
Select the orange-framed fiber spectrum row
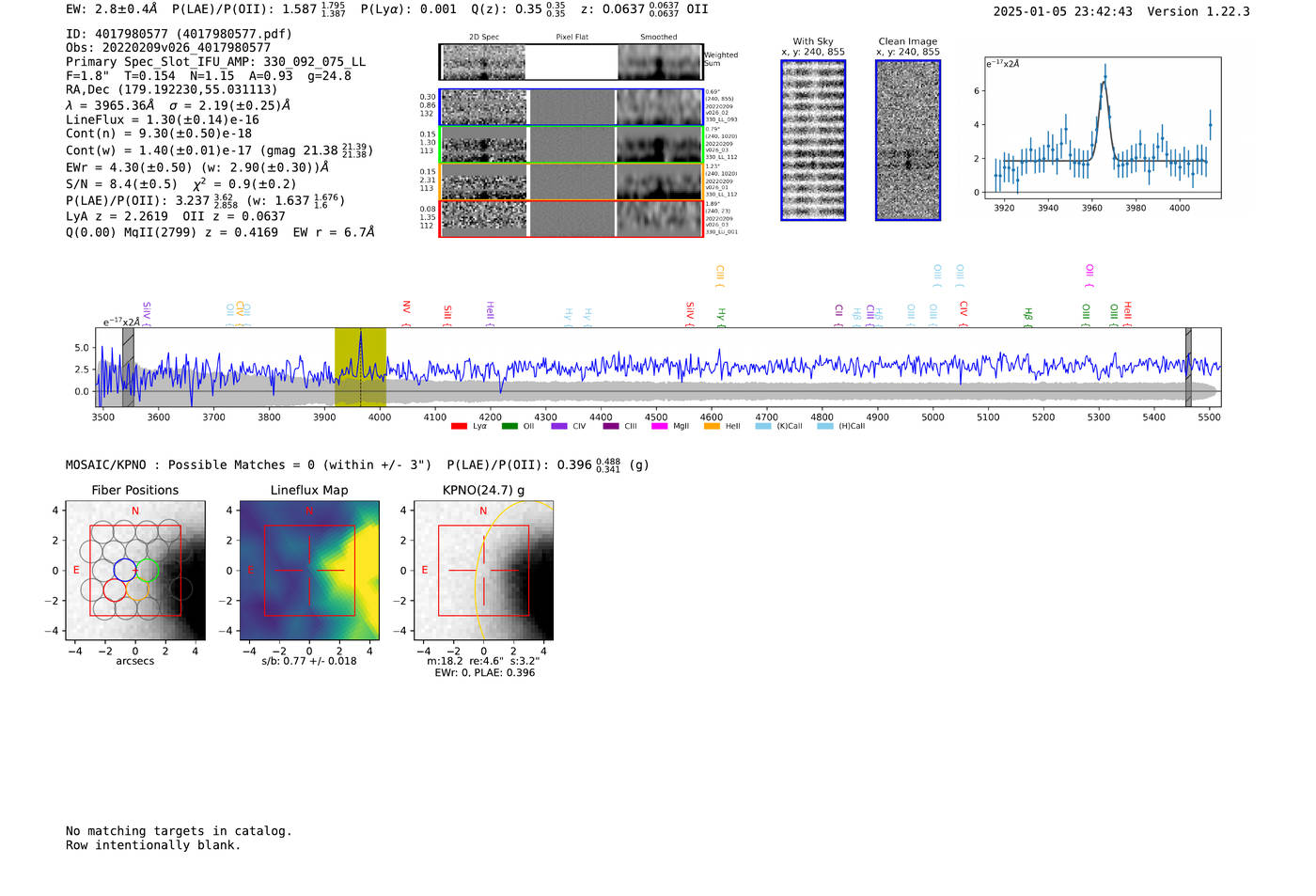tap(571, 181)
